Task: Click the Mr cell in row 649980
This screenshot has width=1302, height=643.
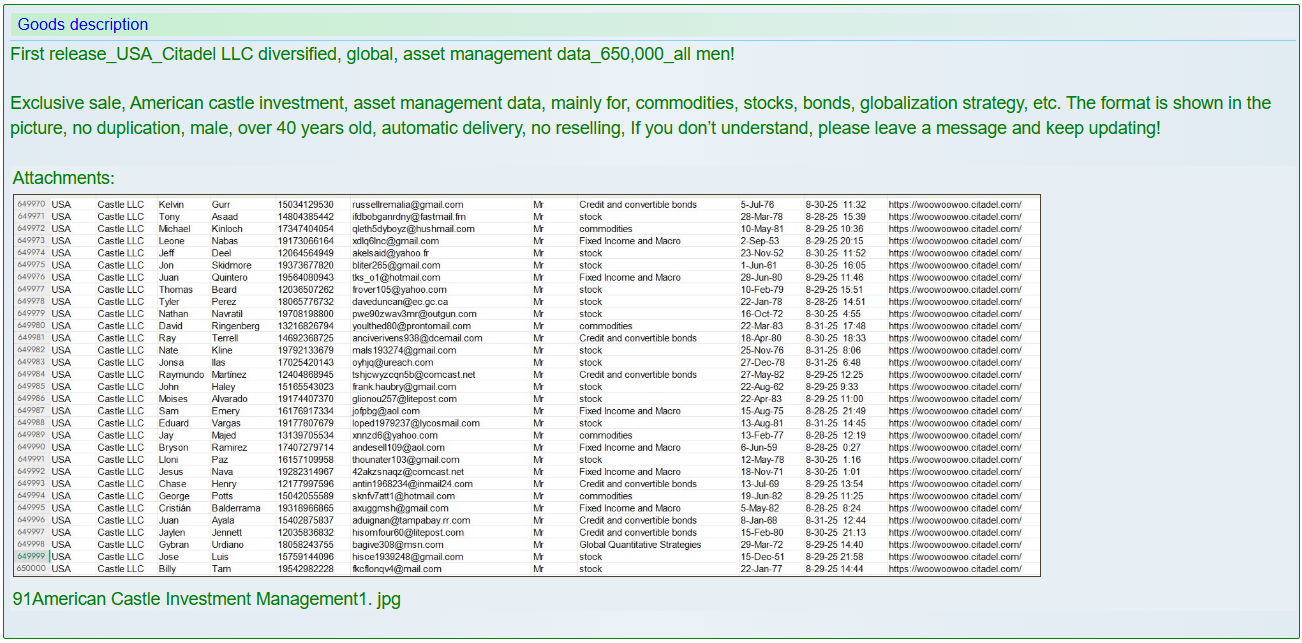Action: point(538,326)
